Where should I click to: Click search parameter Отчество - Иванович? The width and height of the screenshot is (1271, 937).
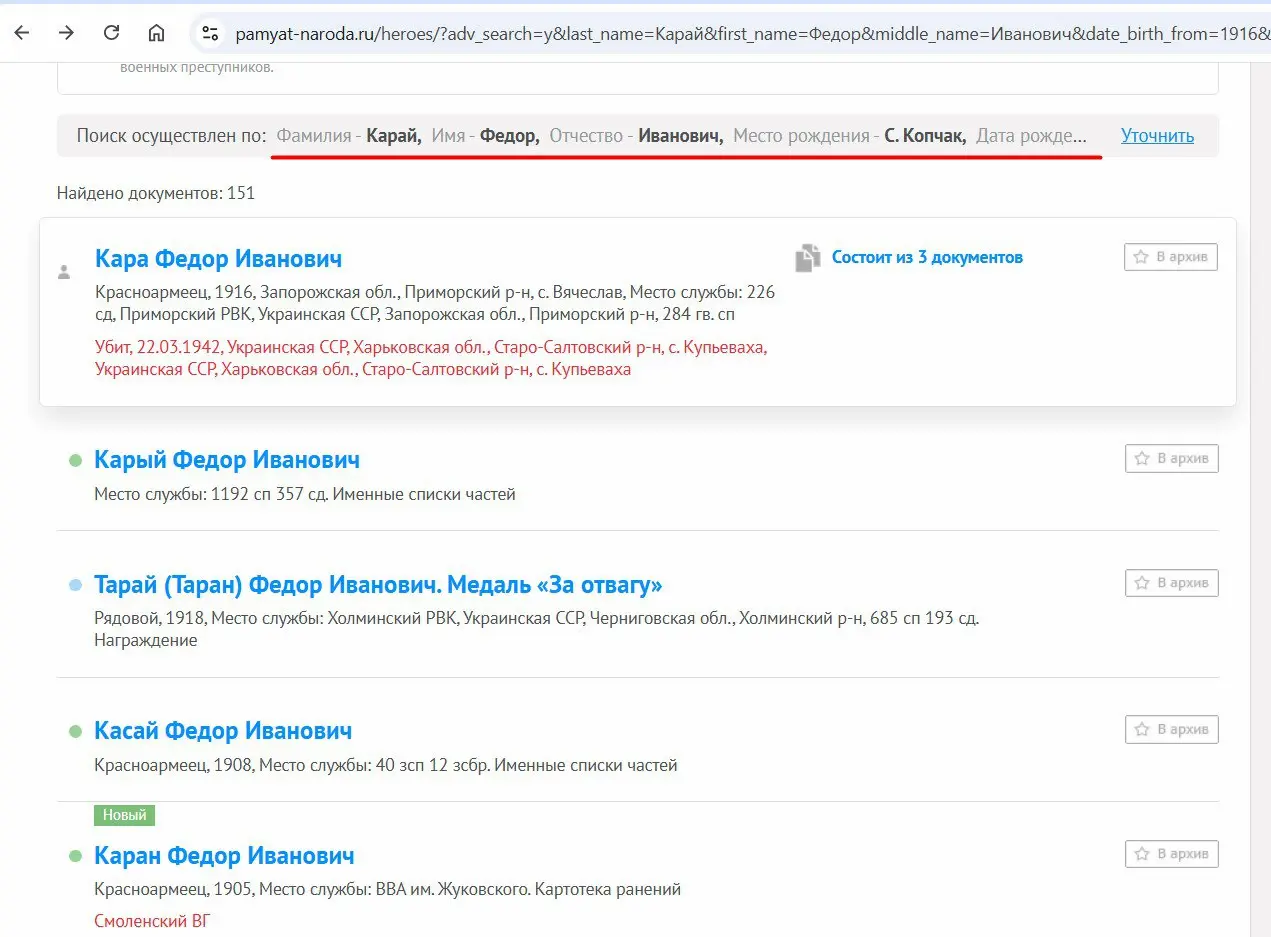(637, 136)
